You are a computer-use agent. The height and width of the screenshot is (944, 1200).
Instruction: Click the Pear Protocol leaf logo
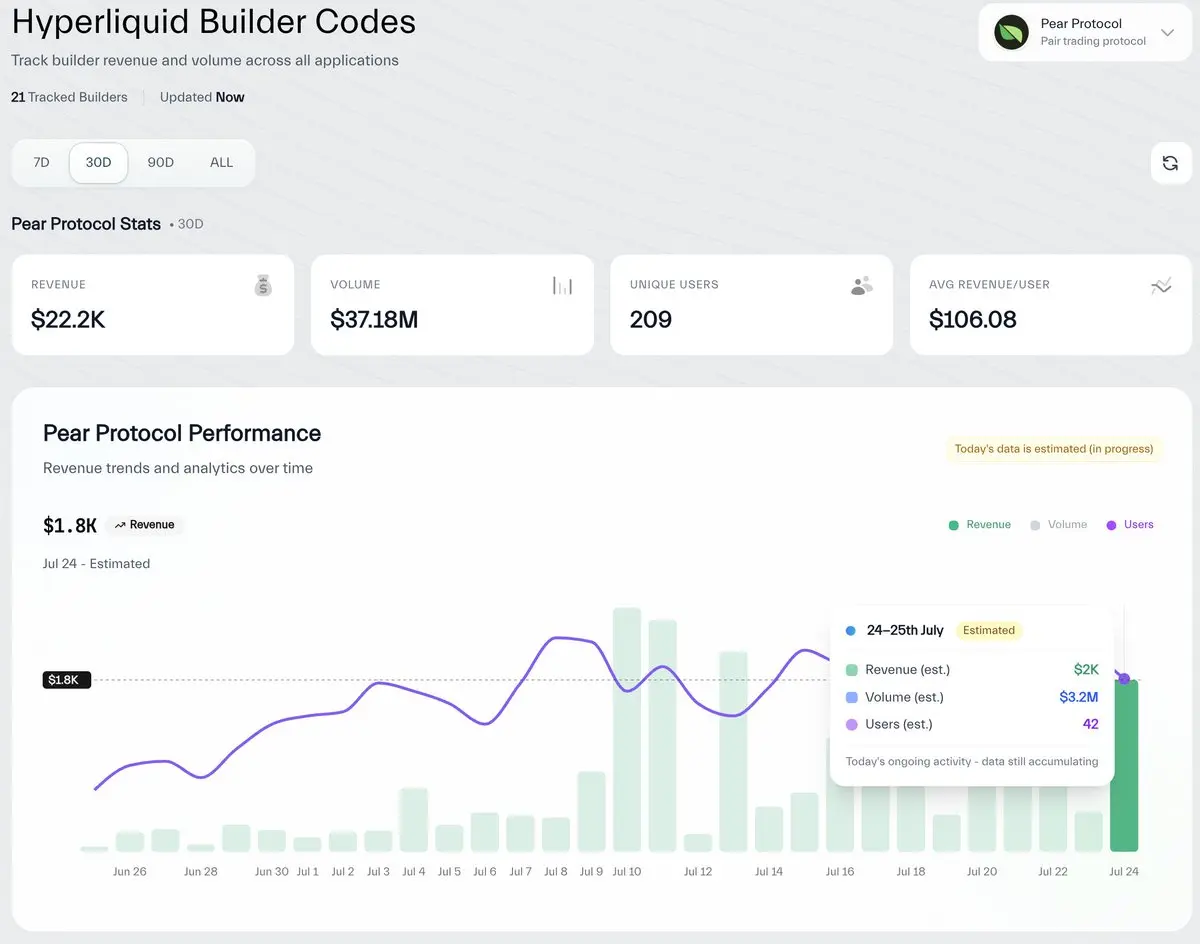tap(1011, 33)
